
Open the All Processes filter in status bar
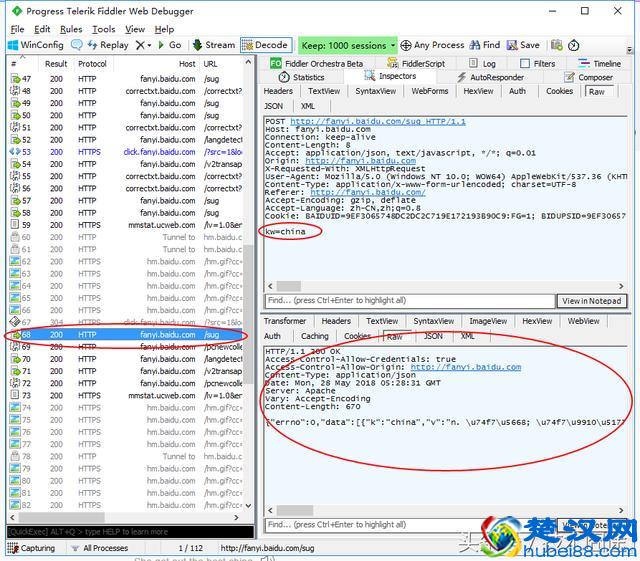tap(105, 548)
